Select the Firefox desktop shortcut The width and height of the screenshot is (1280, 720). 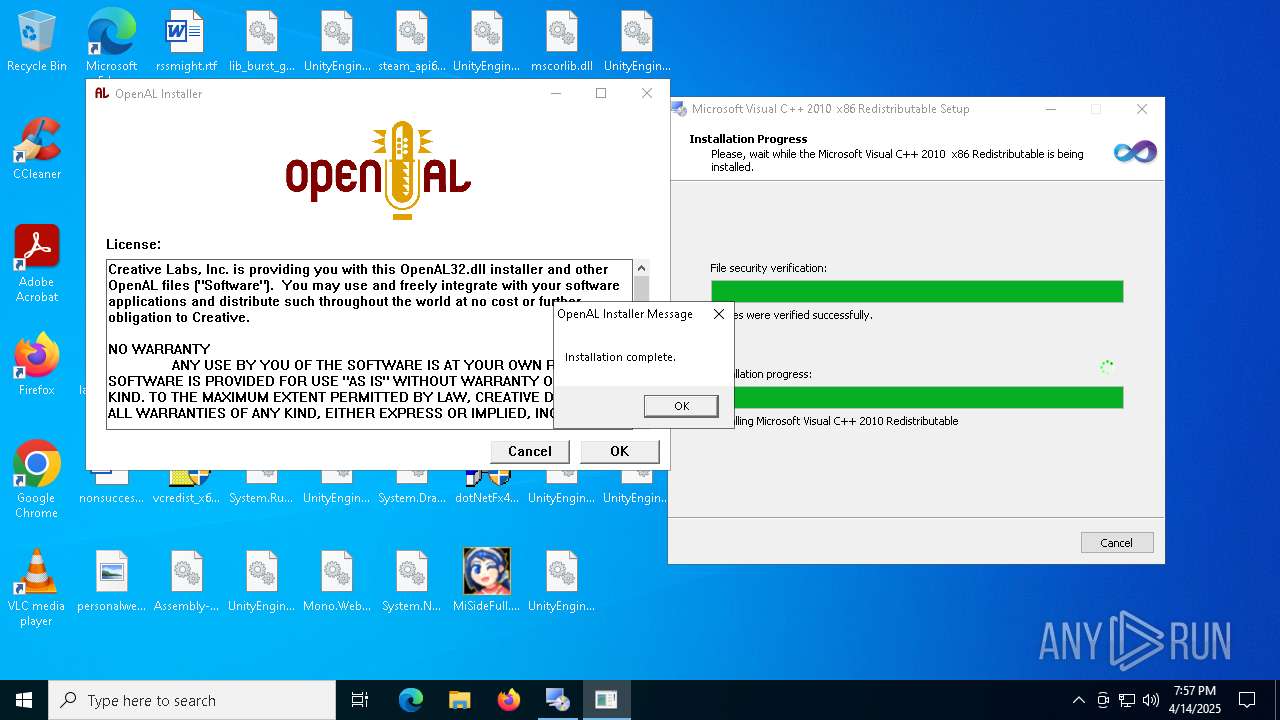(37, 365)
